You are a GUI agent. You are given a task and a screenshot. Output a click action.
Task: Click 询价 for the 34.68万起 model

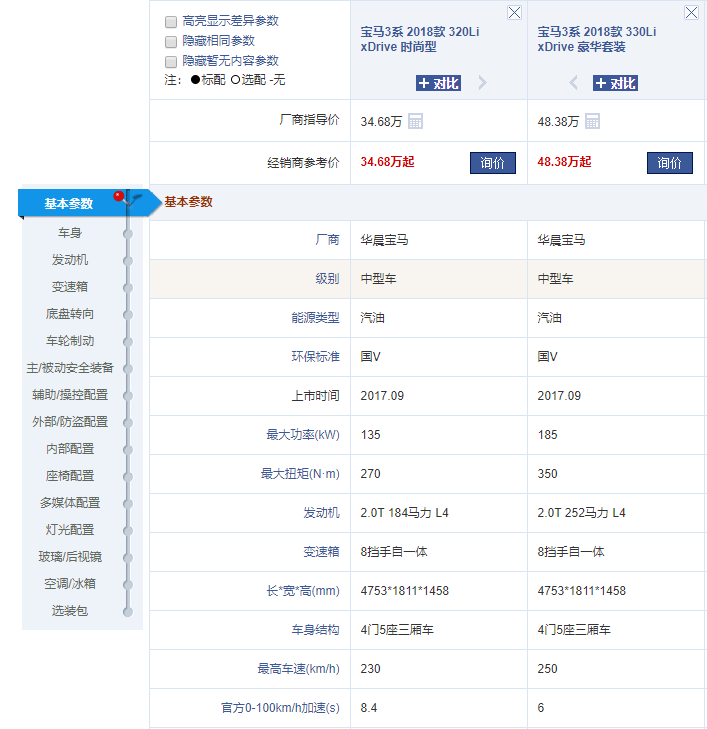(493, 163)
